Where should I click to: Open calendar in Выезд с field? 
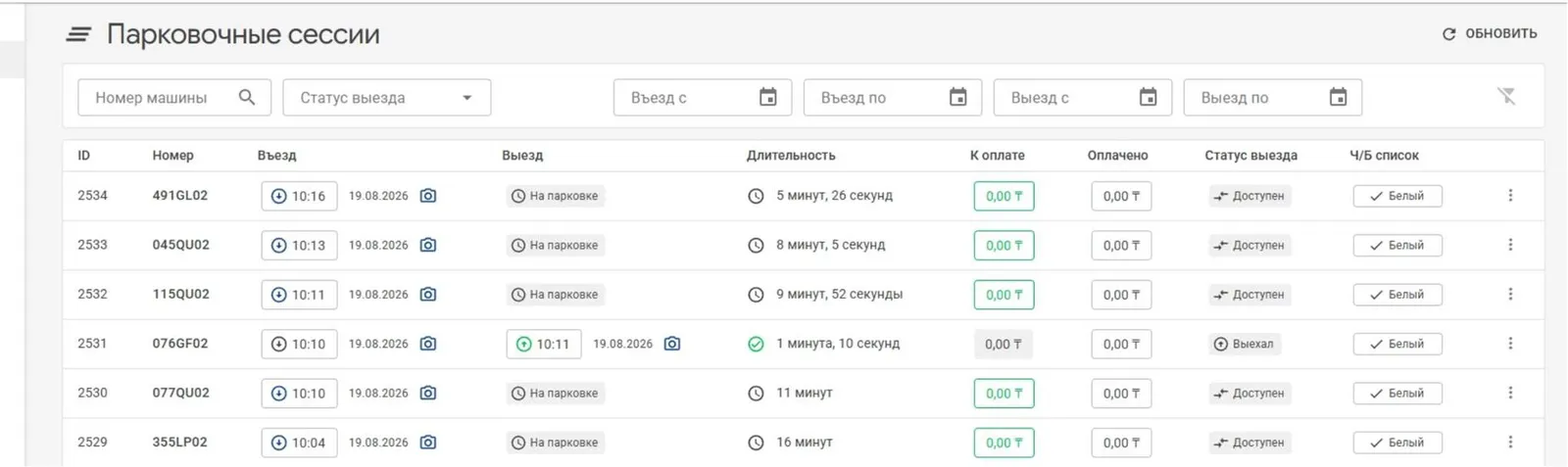click(1149, 97)
